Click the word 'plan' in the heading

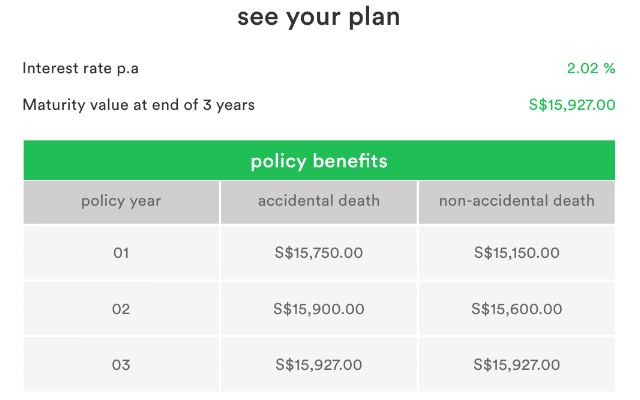click(x=374, y=18)
